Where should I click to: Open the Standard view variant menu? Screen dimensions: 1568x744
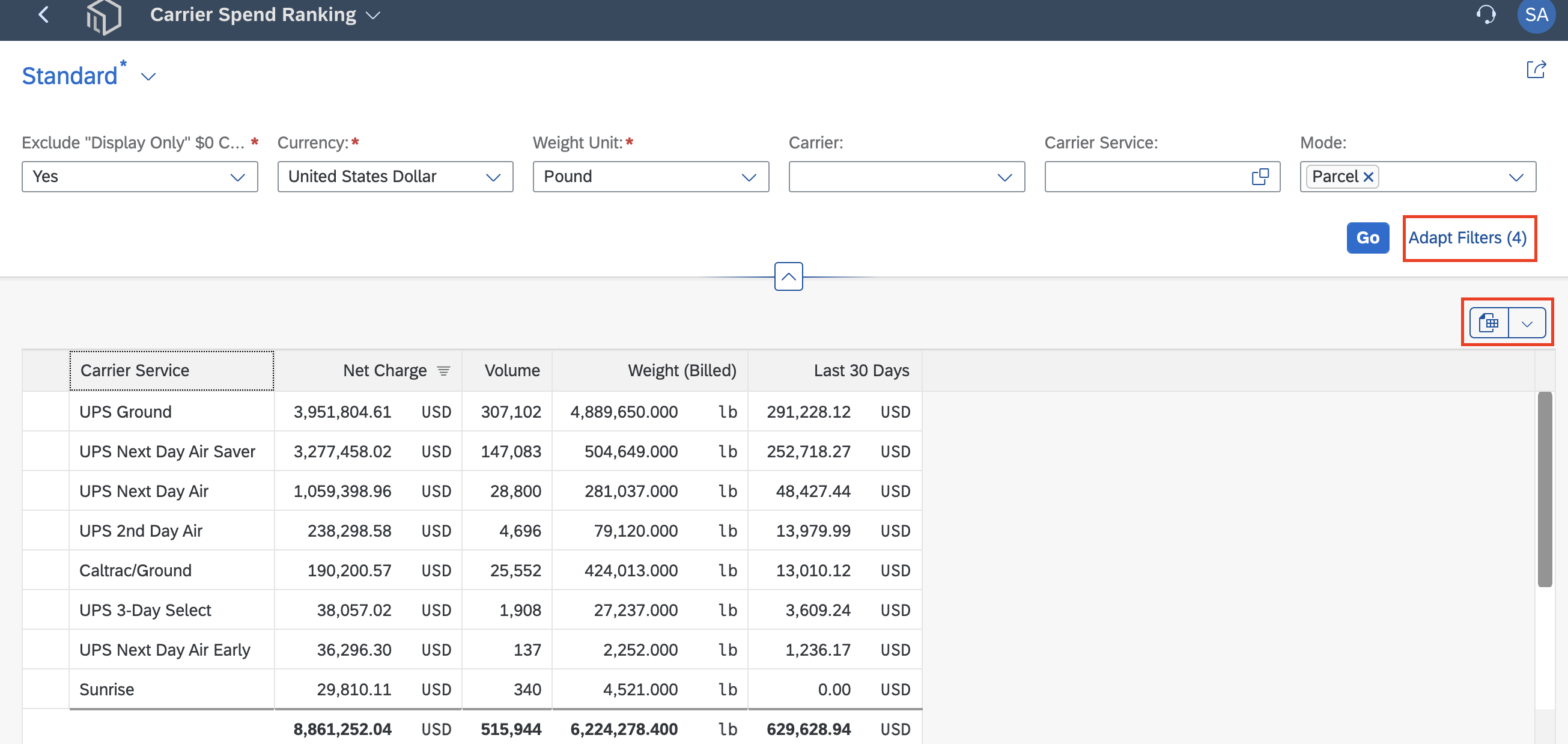click(x=148, y=77)
